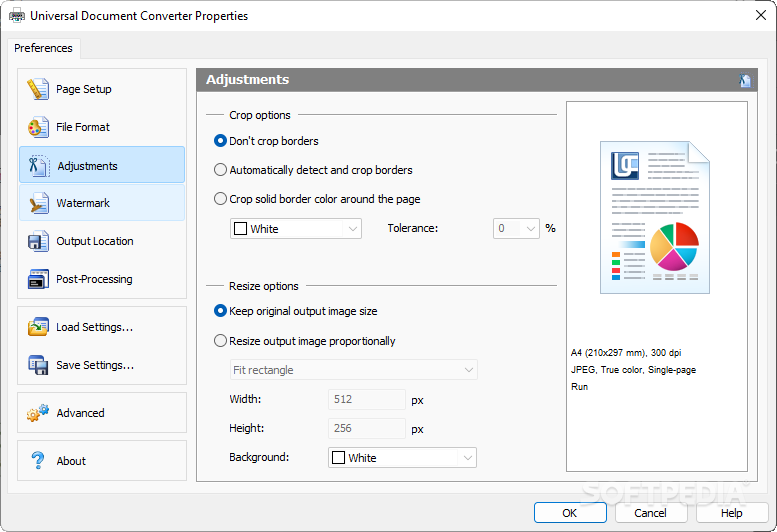The height and width of the screenshot is (532, 777).
Task: Switch to the Preferences tab
Action: click(43, 48)
